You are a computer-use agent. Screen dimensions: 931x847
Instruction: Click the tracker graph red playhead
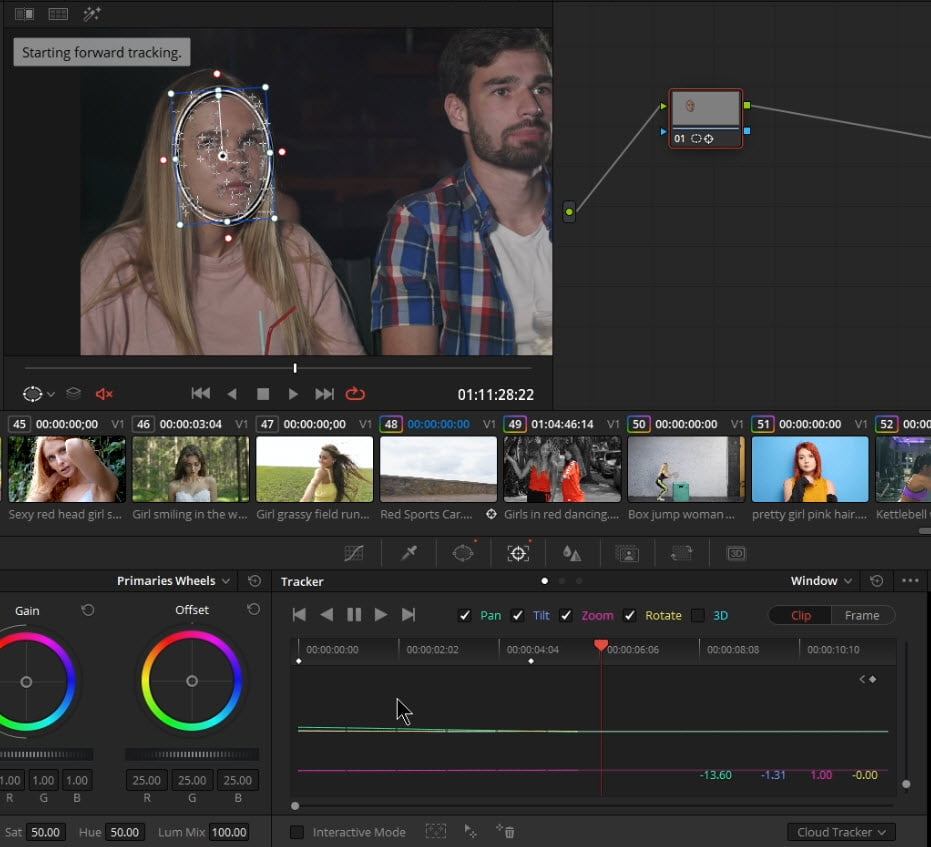point(601,645)
